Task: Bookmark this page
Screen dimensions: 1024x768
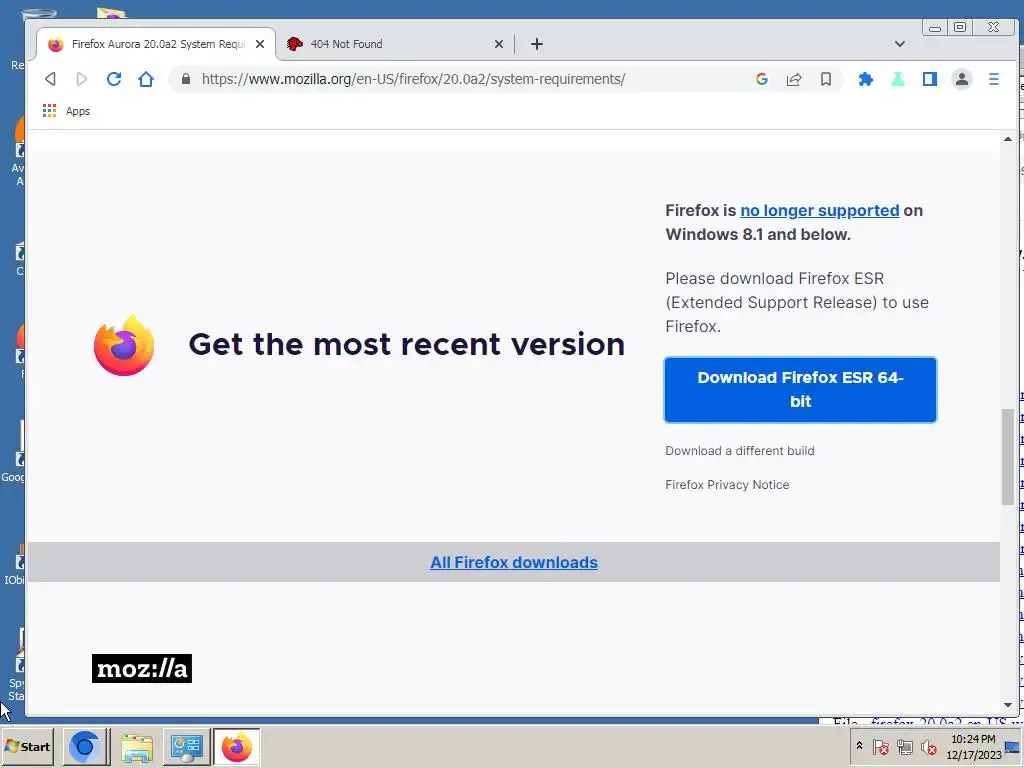Action: (825, 79)
